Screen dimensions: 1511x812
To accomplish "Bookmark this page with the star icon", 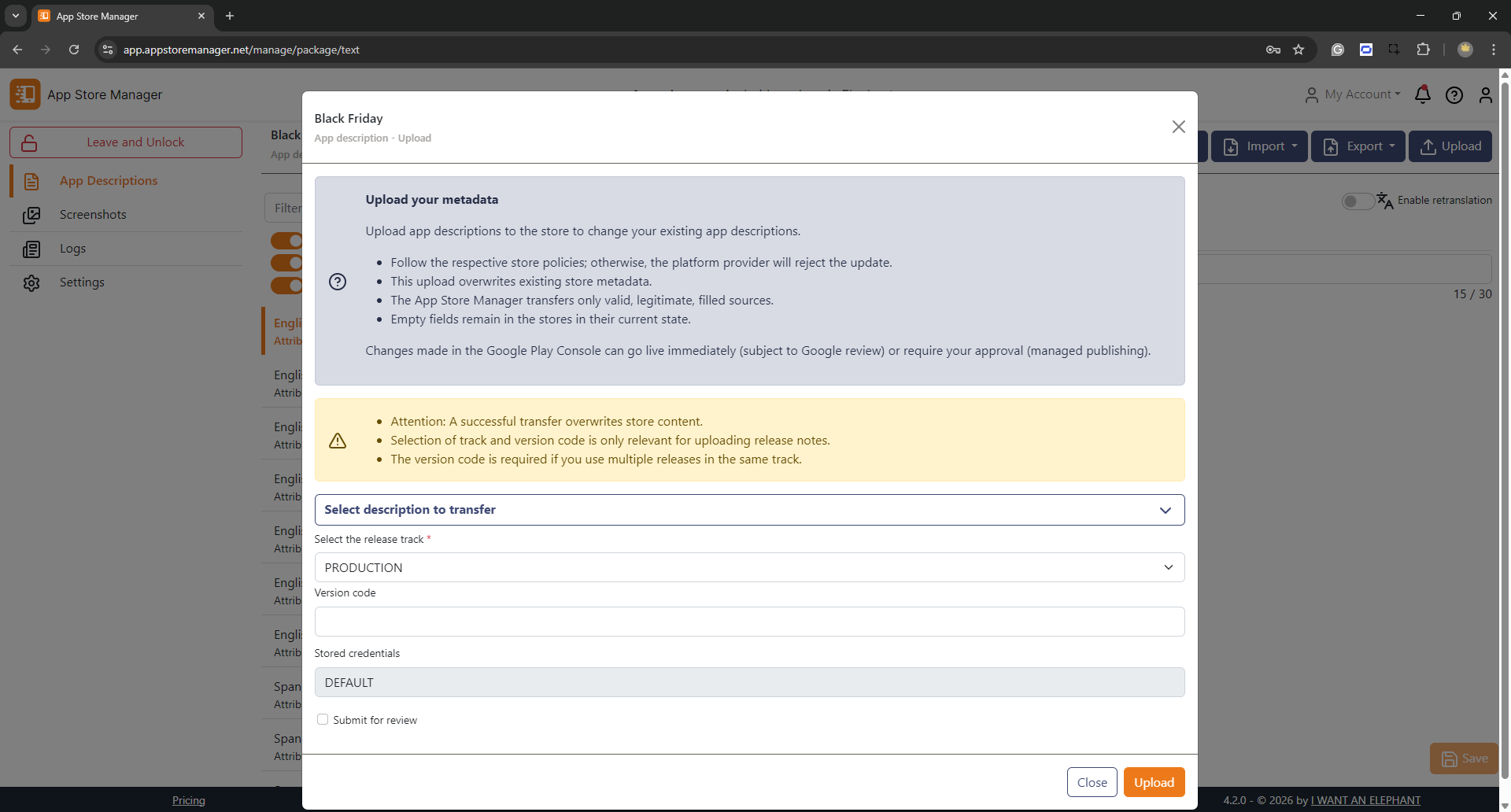I will coord(1299,50).
